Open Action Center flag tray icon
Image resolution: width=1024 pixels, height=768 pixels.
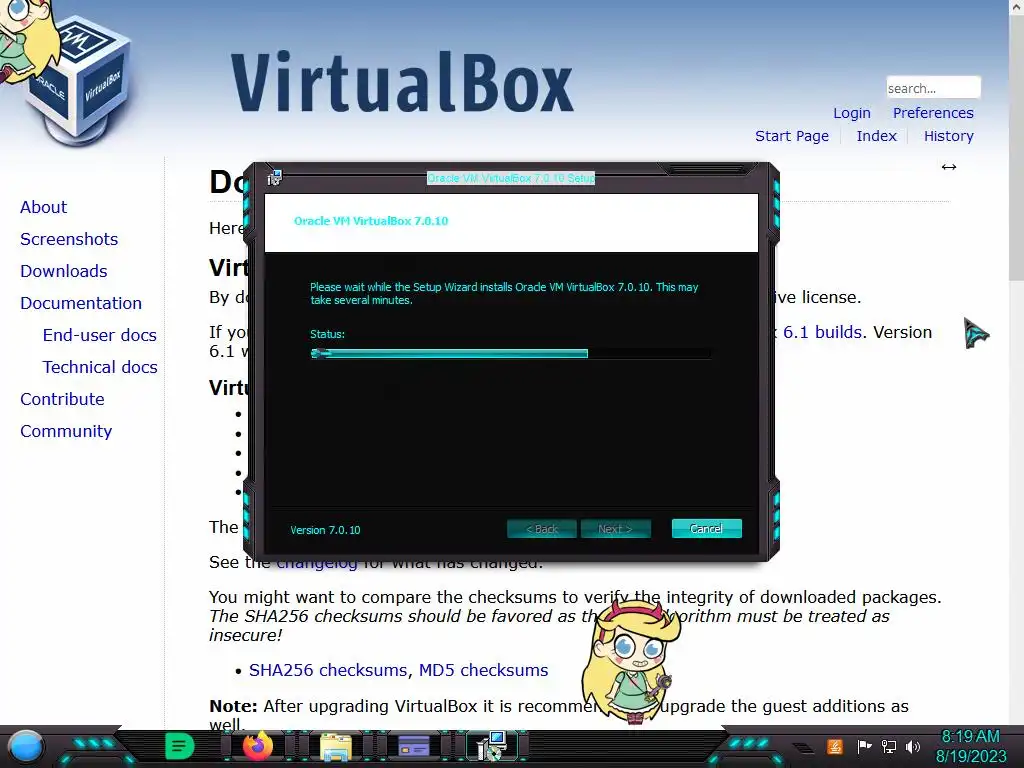coord(865,746)
